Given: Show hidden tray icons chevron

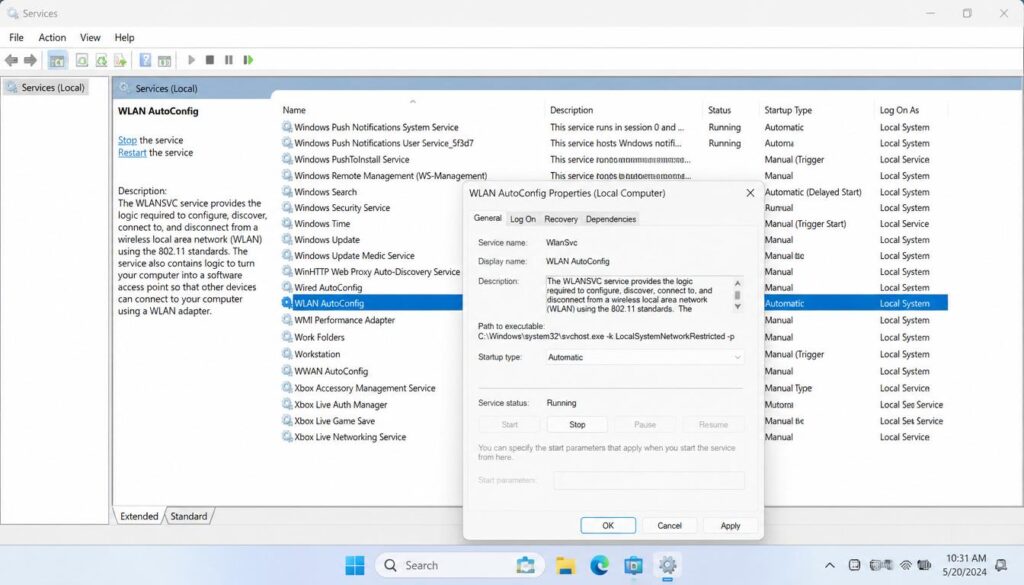Looking at the screenshot, I should (x=829, y=565).
